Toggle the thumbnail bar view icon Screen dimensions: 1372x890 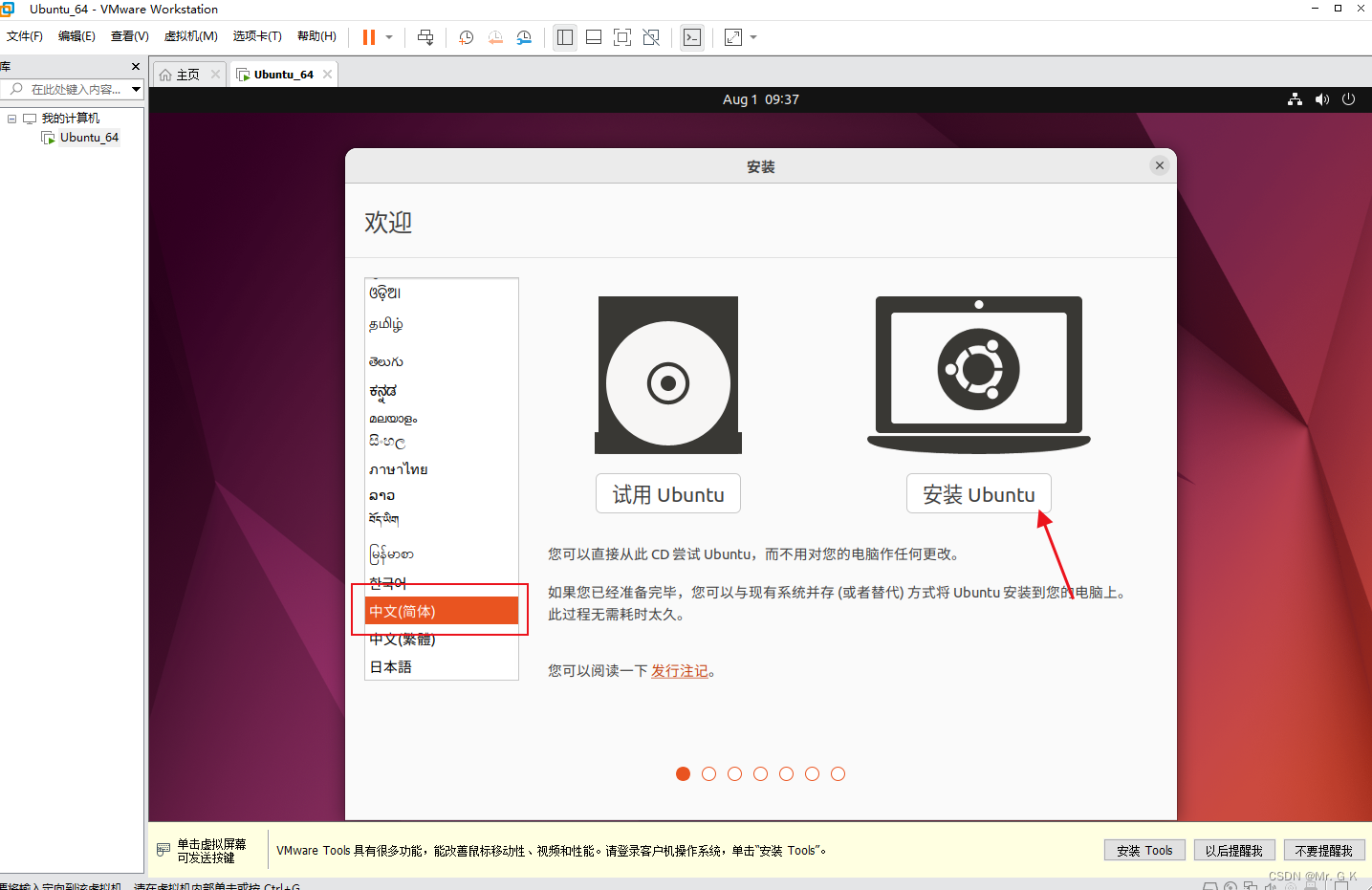tap(594, 37)
